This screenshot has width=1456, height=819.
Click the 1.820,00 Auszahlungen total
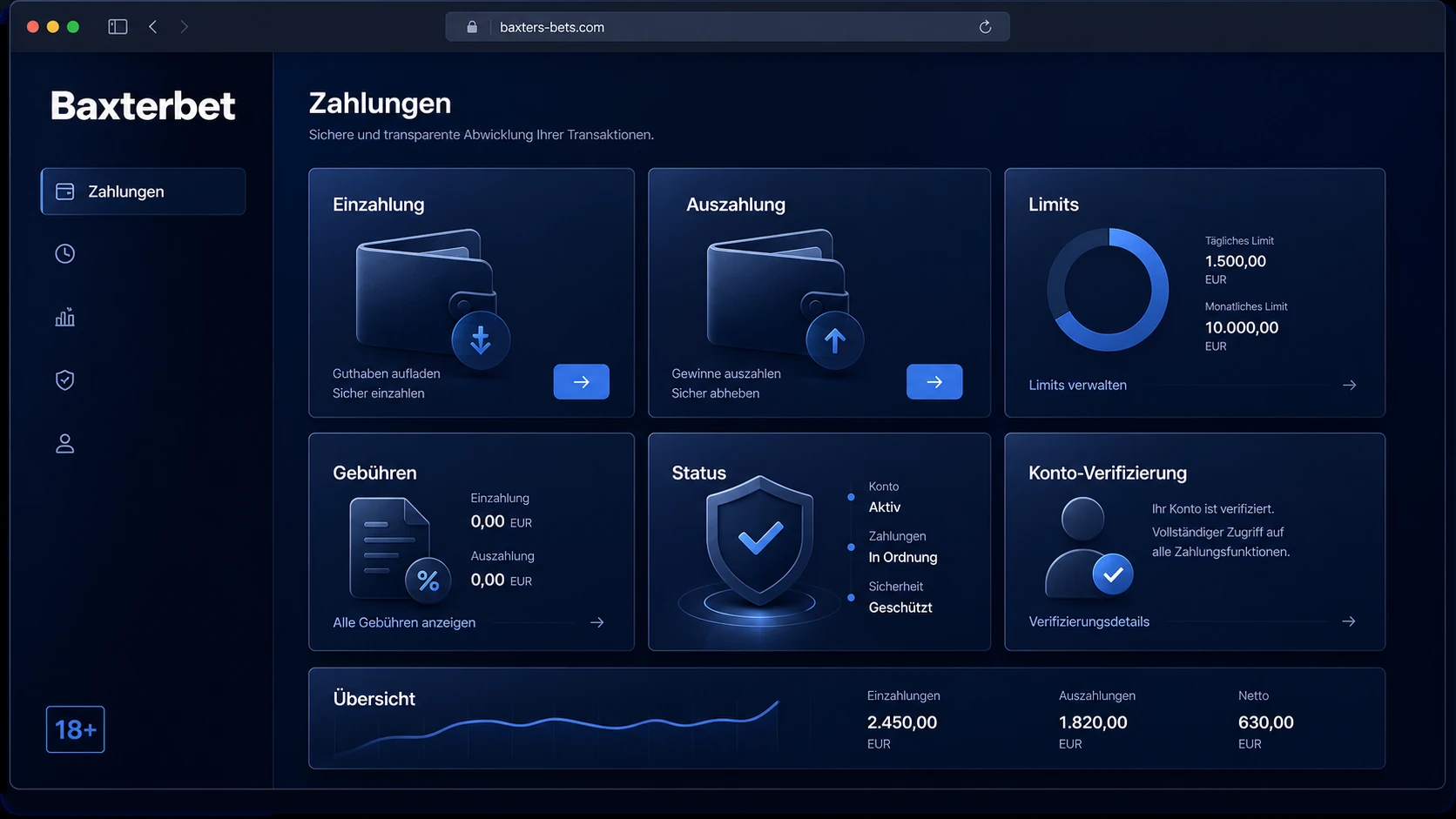coord(1093,722)
